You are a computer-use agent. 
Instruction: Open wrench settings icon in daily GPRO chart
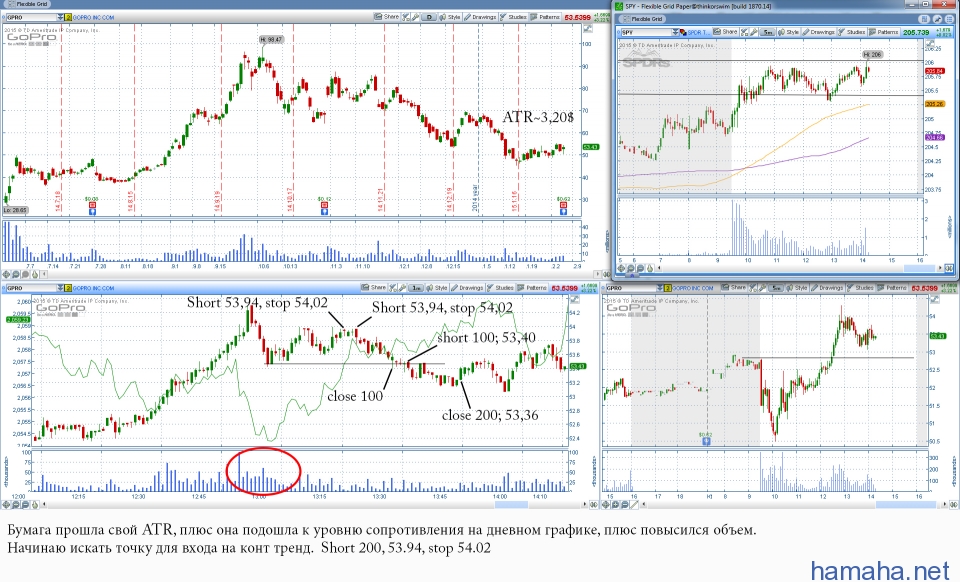415,17
